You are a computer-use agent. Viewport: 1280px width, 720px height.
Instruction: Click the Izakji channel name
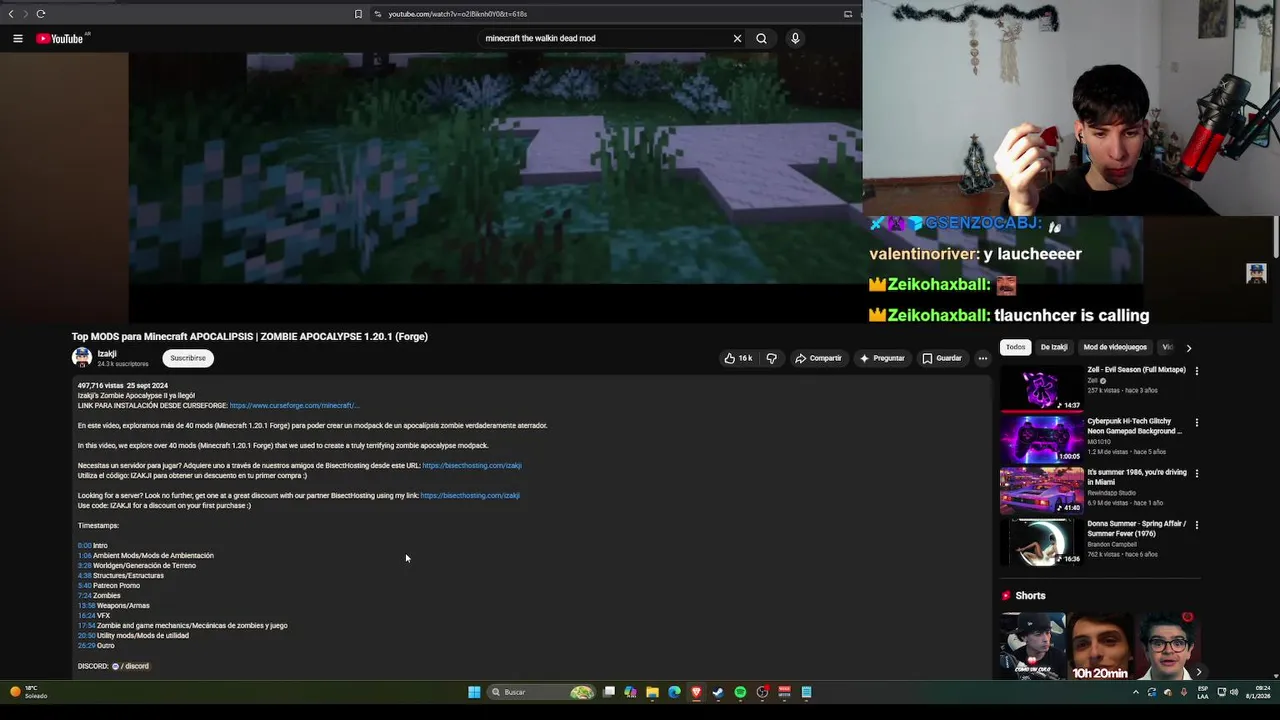click(107, 354)
